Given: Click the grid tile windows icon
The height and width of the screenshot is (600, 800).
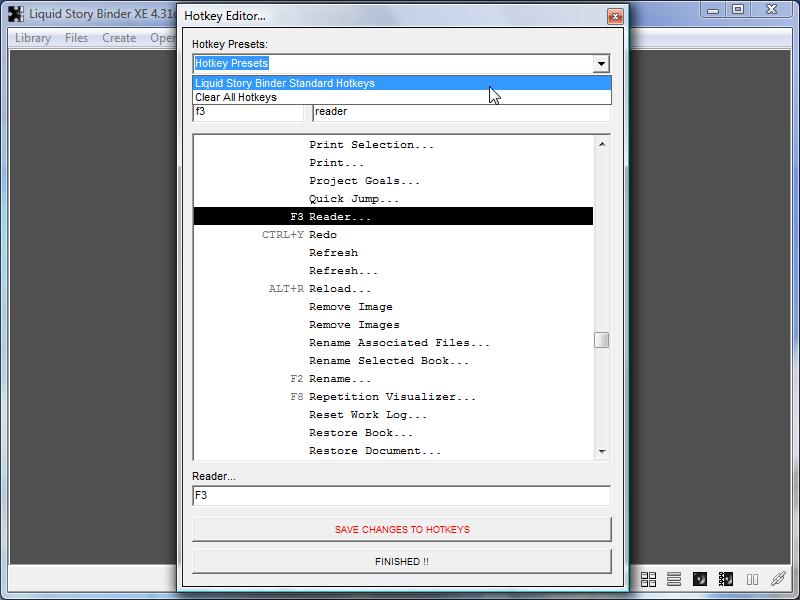Looking at the screenshot, I should 649,579.
